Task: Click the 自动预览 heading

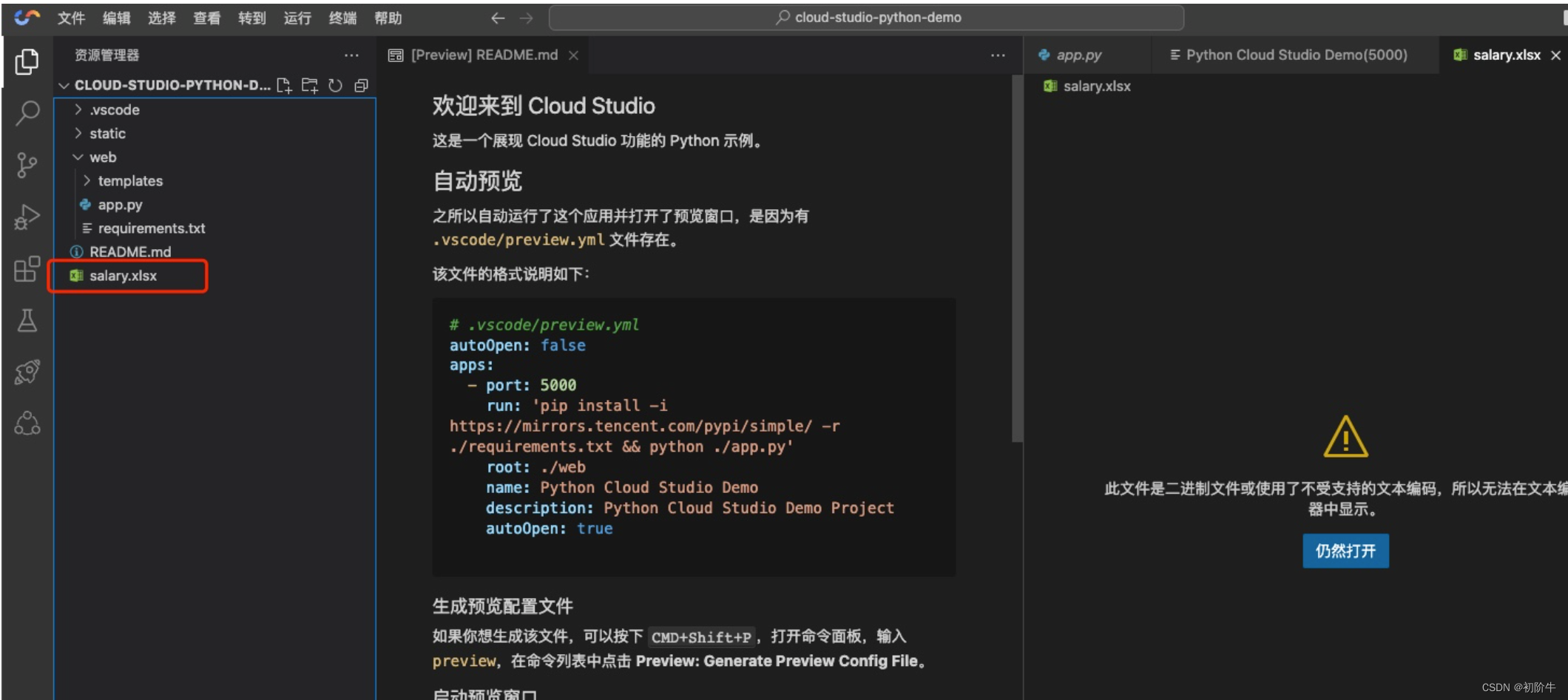Action: coord(478,181)
